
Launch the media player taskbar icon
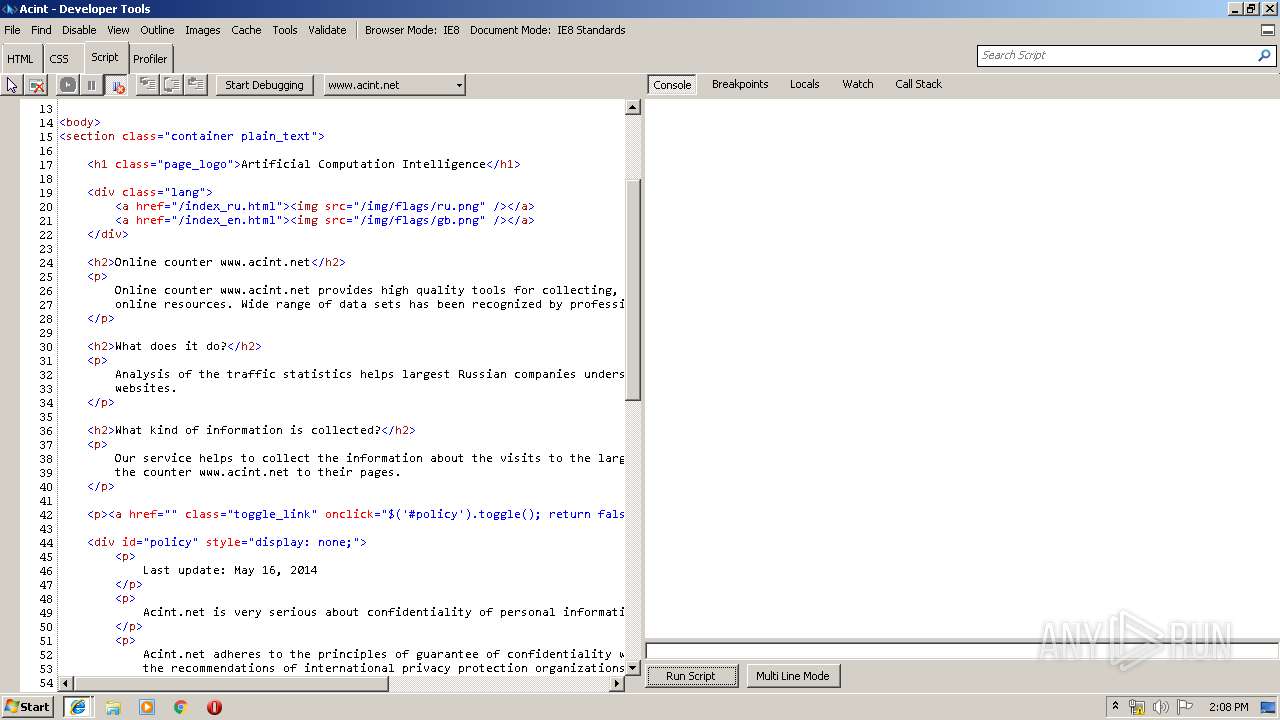147,707
